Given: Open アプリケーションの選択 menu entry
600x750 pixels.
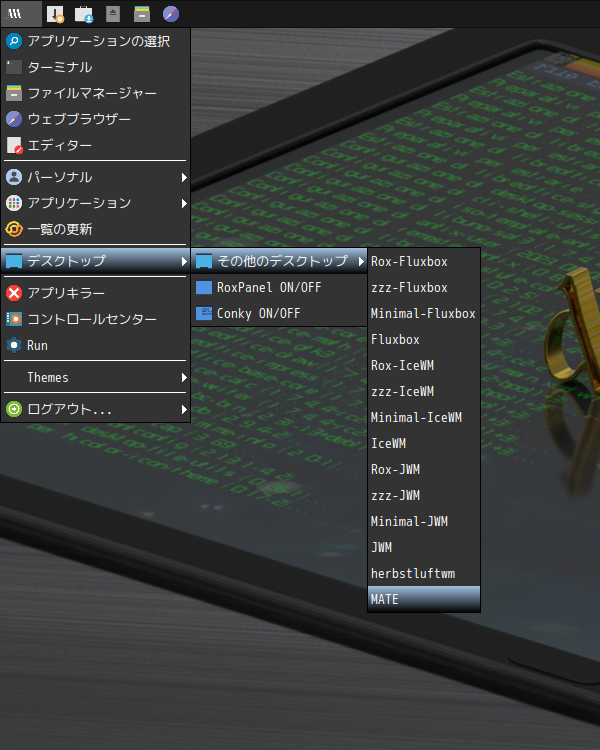Looking at the screenshot, I should tap(96, 41).
